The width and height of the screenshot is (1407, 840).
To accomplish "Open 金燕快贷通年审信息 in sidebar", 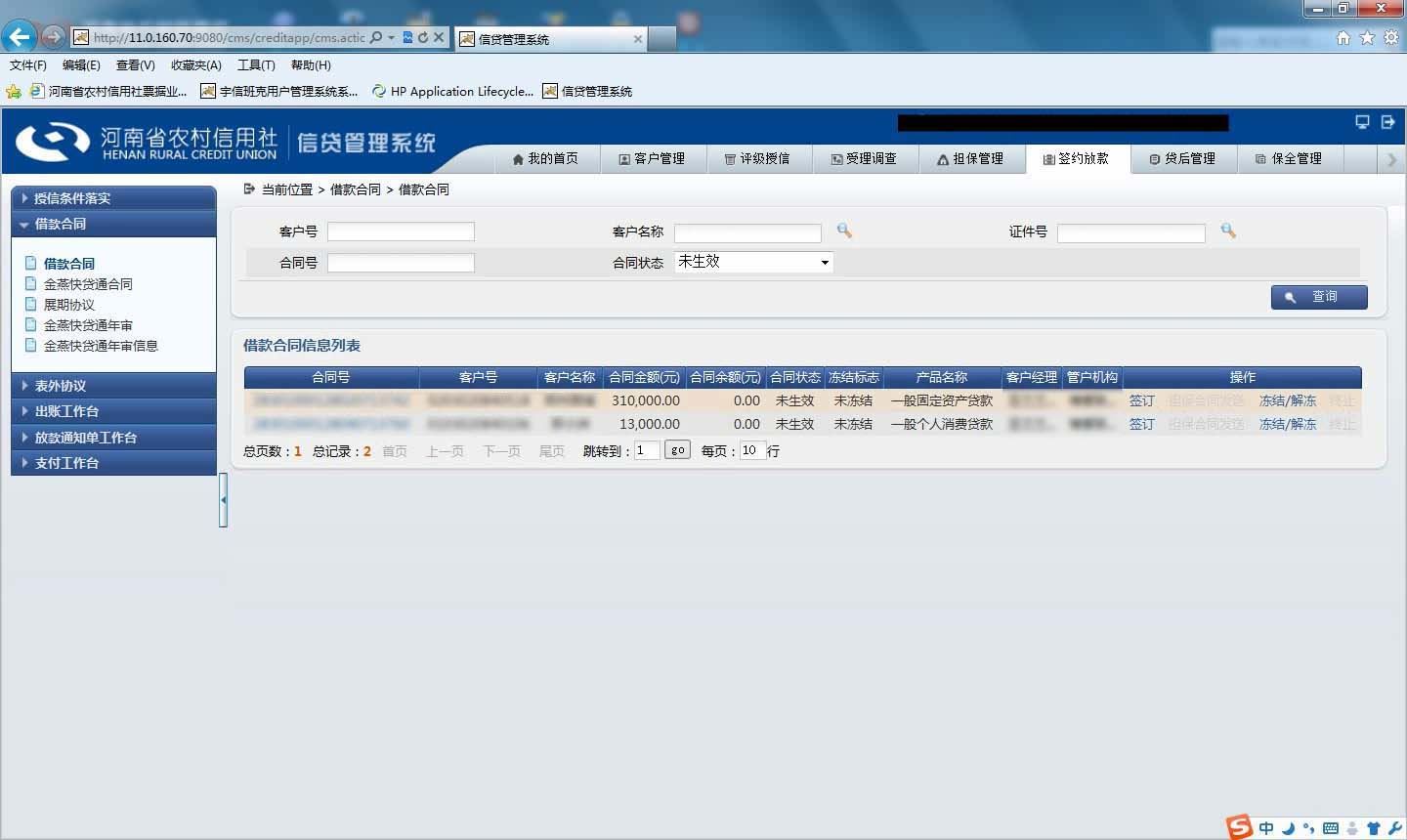I will [x=101, y=346].
